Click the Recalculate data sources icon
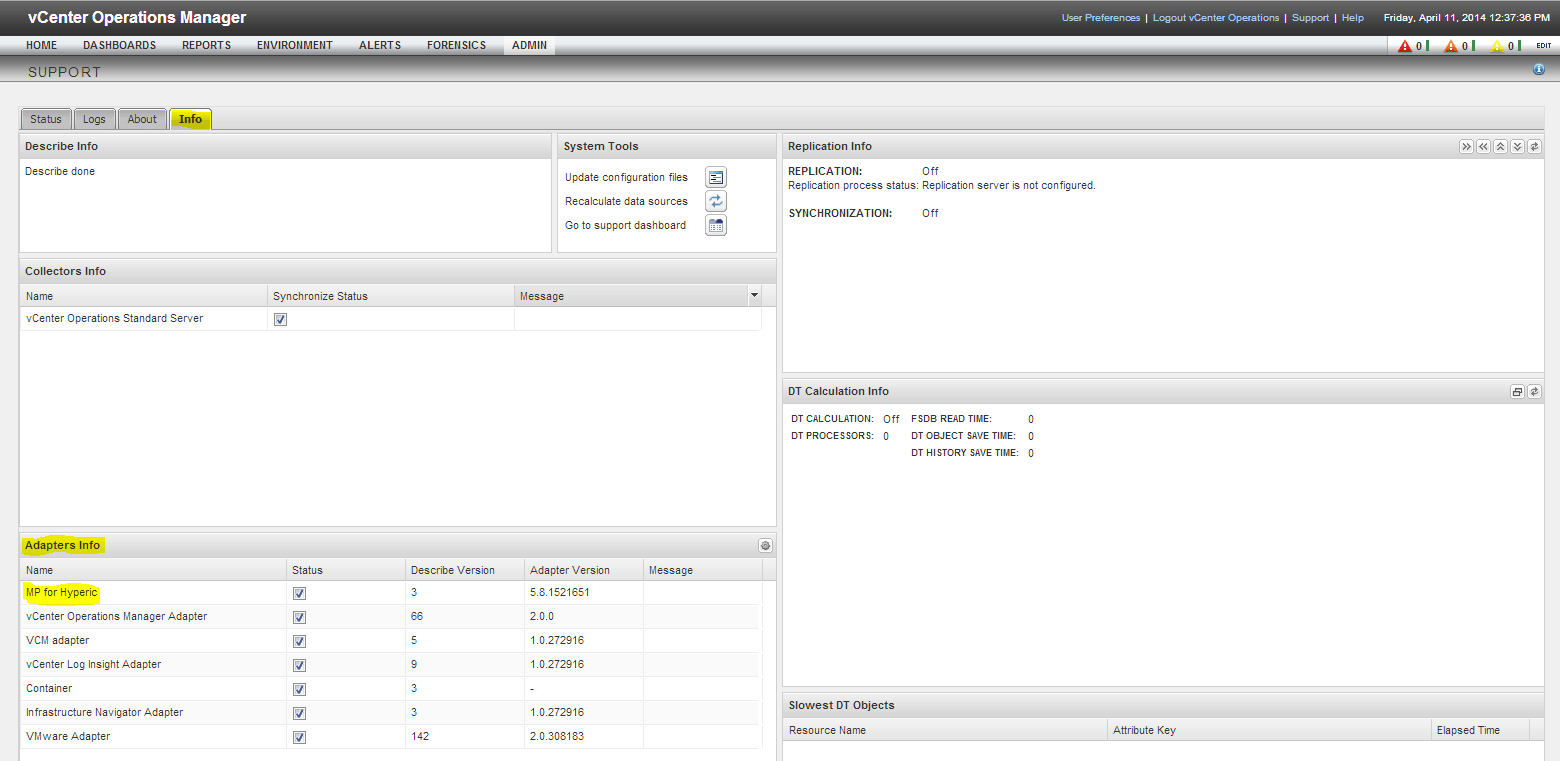This screenshot has height=761, width=1560. 715,201
